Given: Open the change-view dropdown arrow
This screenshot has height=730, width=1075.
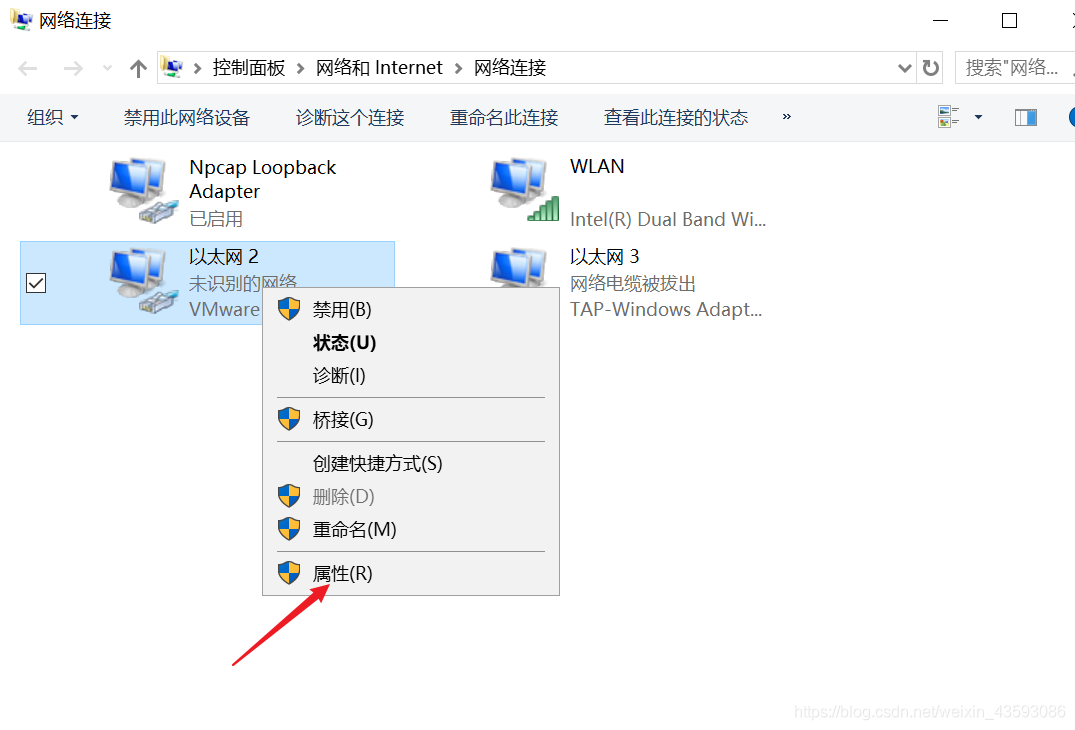Looking at the screenshot, I should (x=978, y=117).
